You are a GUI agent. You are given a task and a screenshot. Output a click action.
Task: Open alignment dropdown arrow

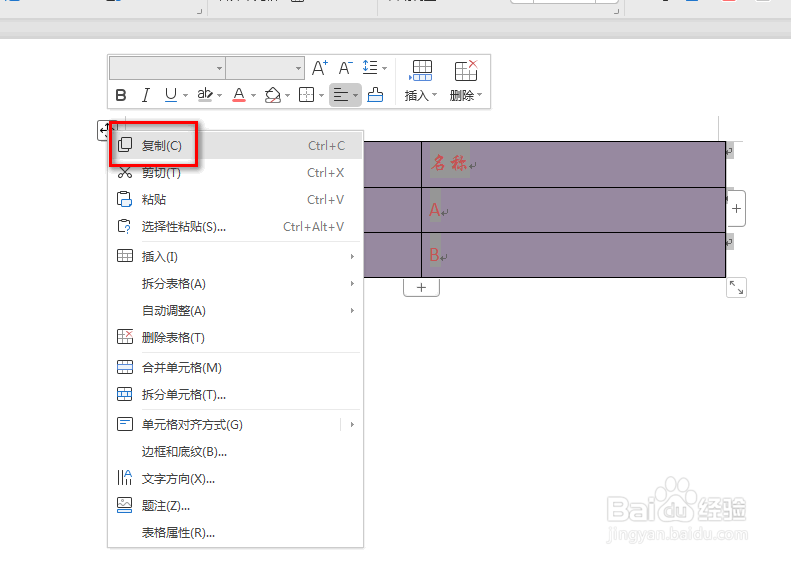point(356,95)
